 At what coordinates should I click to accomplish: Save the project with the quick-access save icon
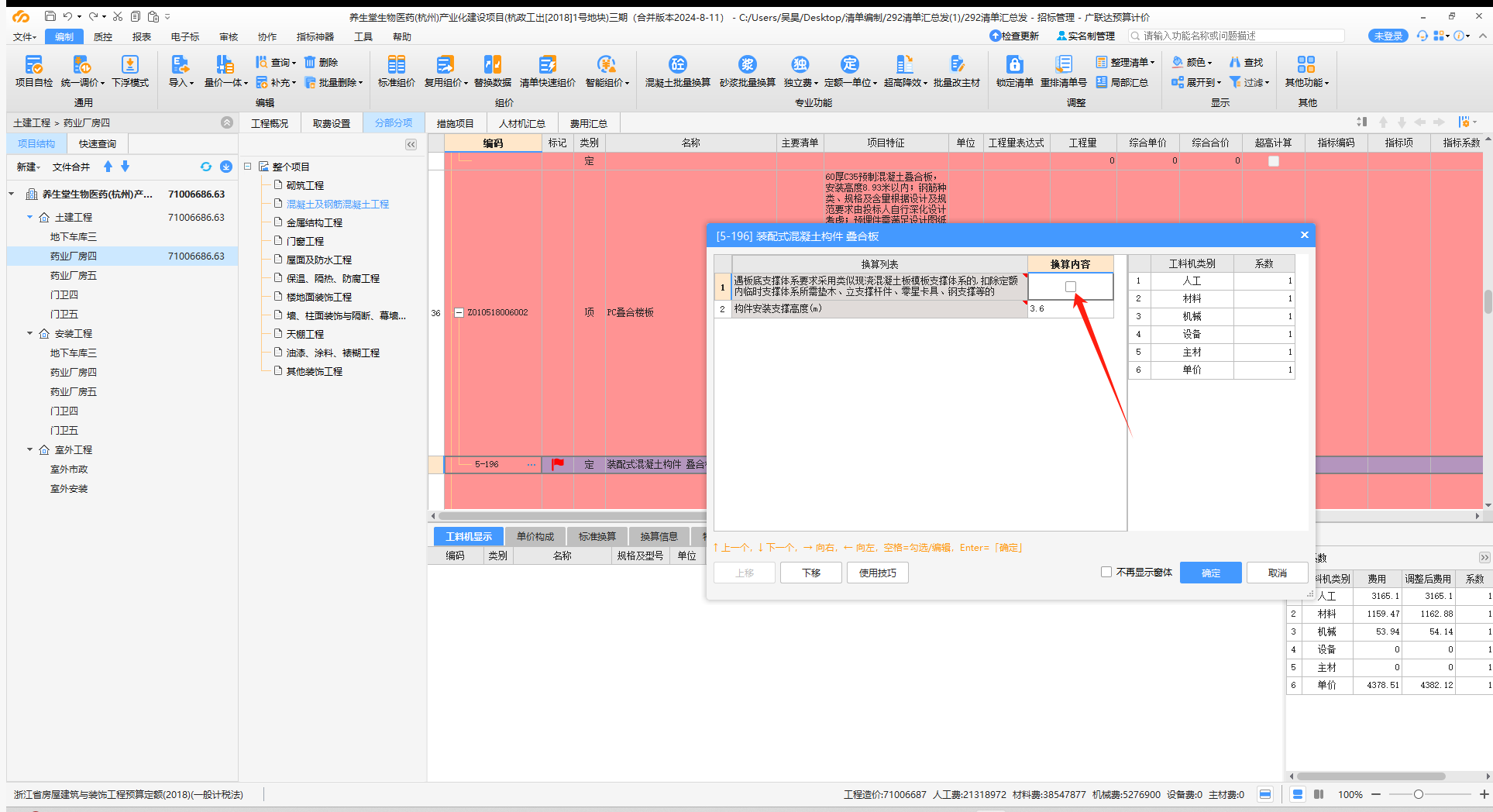coord(50,16)
